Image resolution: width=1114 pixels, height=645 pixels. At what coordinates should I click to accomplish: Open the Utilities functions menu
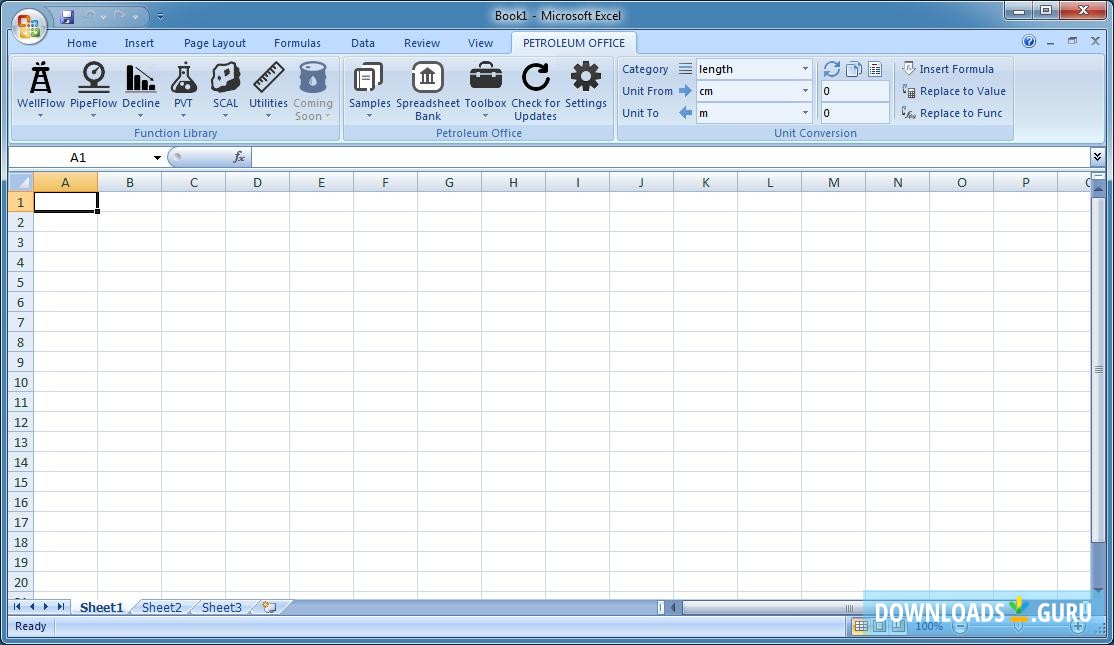click(x=269, y=90)
